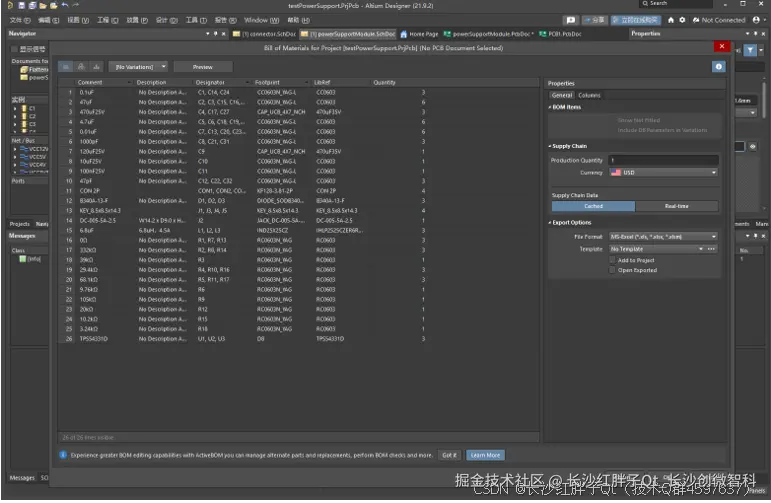Open the settings gear icon
771x503 pixels.
(x=682, y=20)
